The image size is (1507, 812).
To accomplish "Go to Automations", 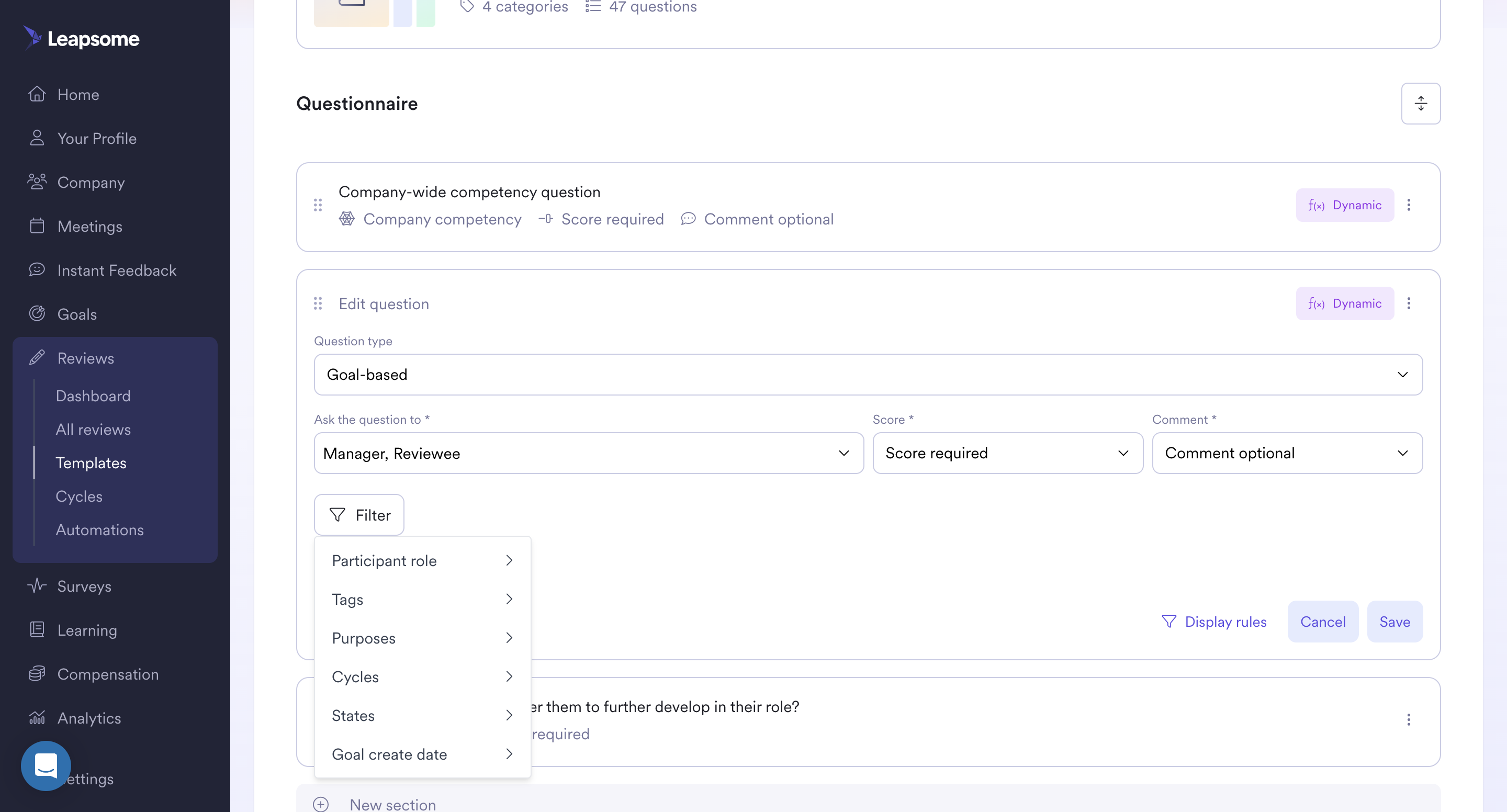I will click(x=99, y=529).
